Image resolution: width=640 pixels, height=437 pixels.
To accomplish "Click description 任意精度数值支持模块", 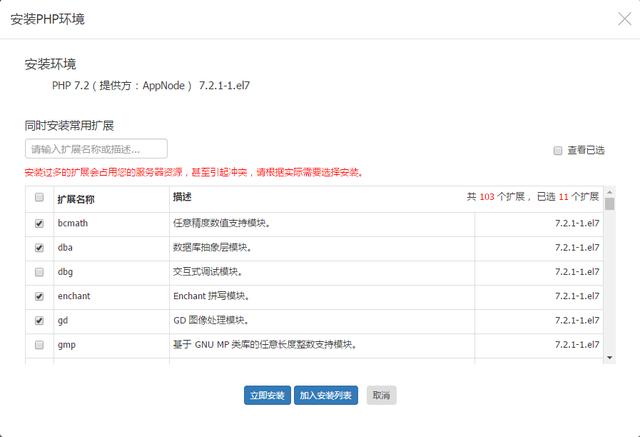I will click(222, 223).
